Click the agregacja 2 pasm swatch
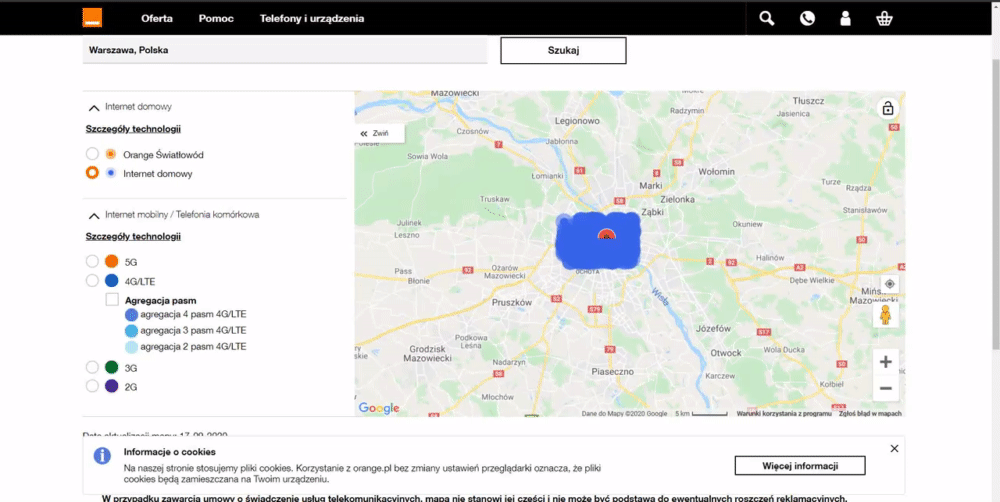Screen dimensions: 1000x502 point(131,347)
